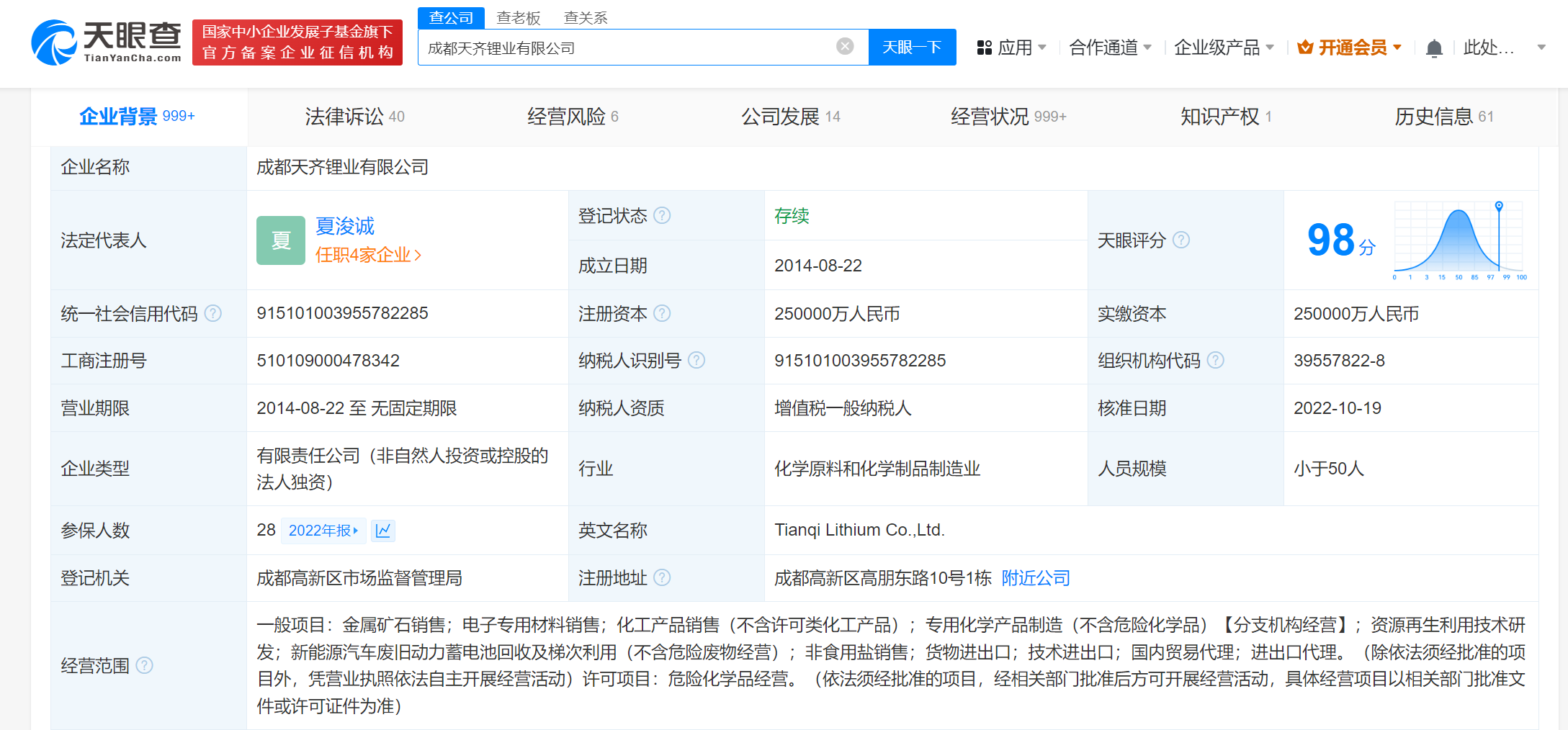Select 2022年报 year selector
The image size is (1568, 730).
323,531
